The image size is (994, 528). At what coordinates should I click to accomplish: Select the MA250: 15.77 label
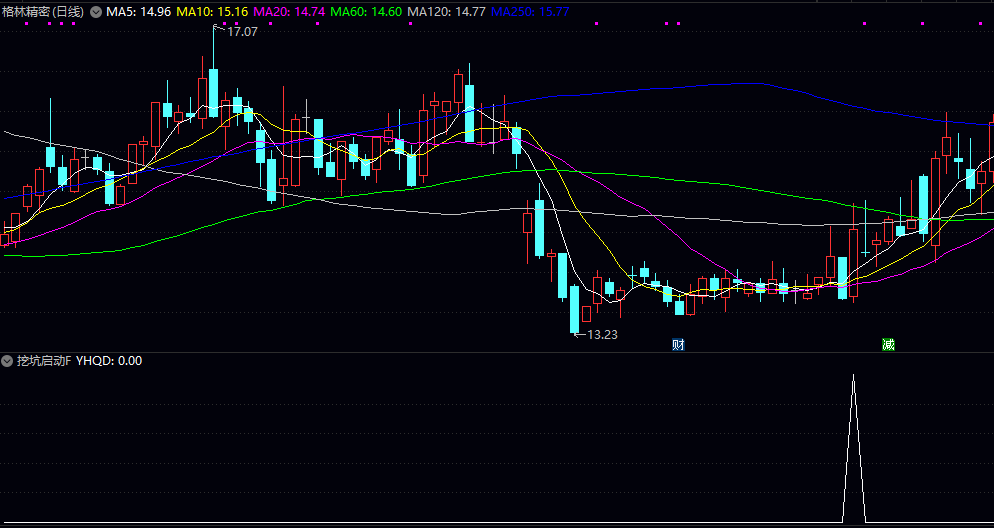pyautogui.click(x=530, y=11)
